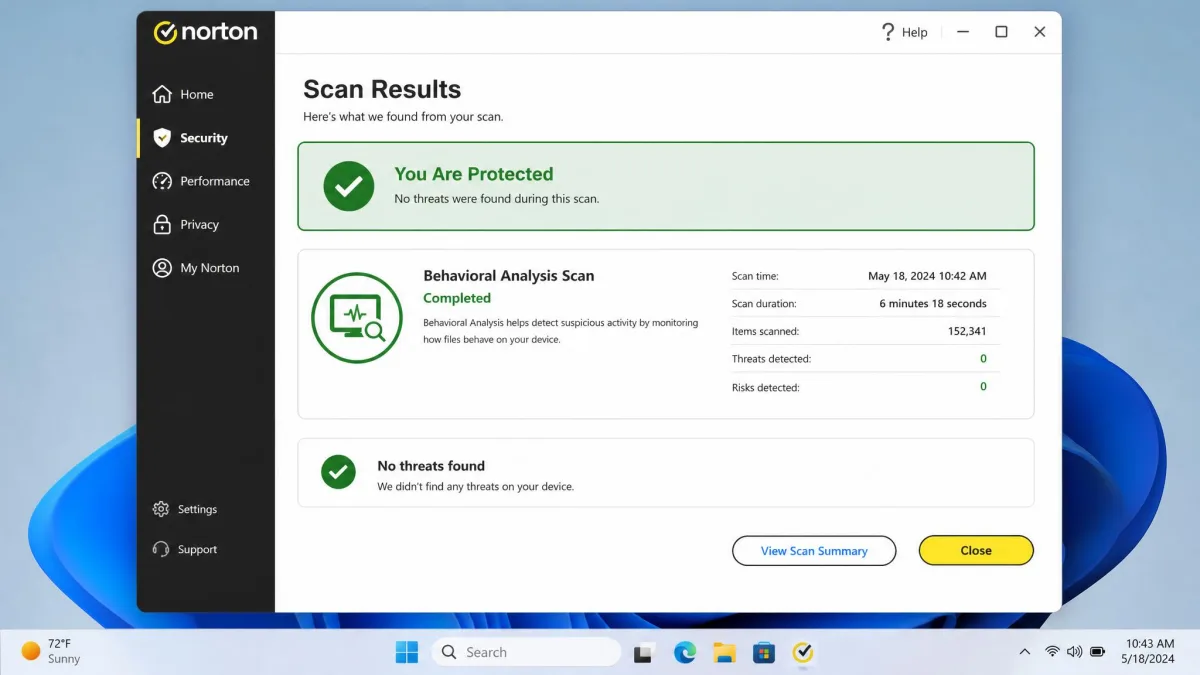Click the Scan Results heading

pyautogui.click(x=382, y=89)
